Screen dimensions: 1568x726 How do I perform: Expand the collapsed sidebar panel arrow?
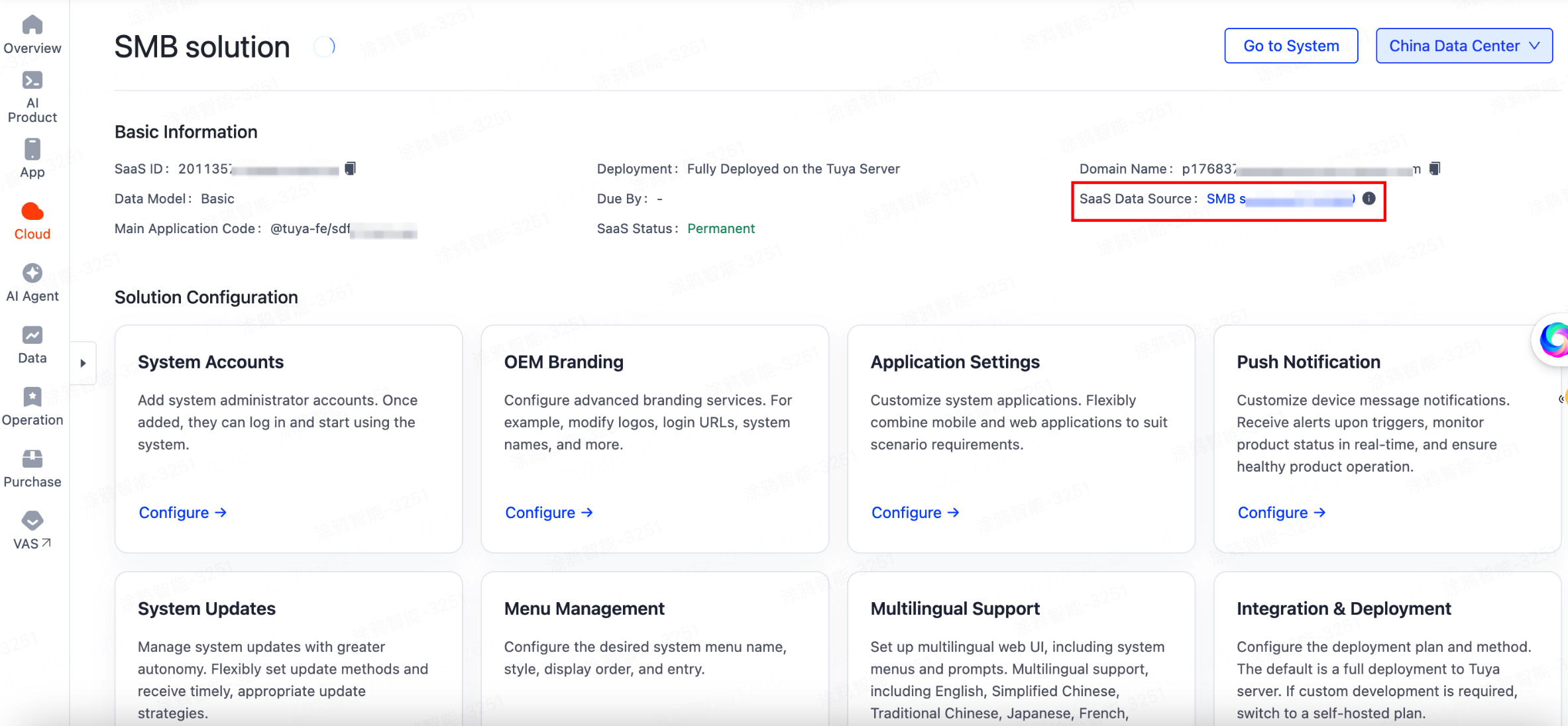click(x=83, y=363)
